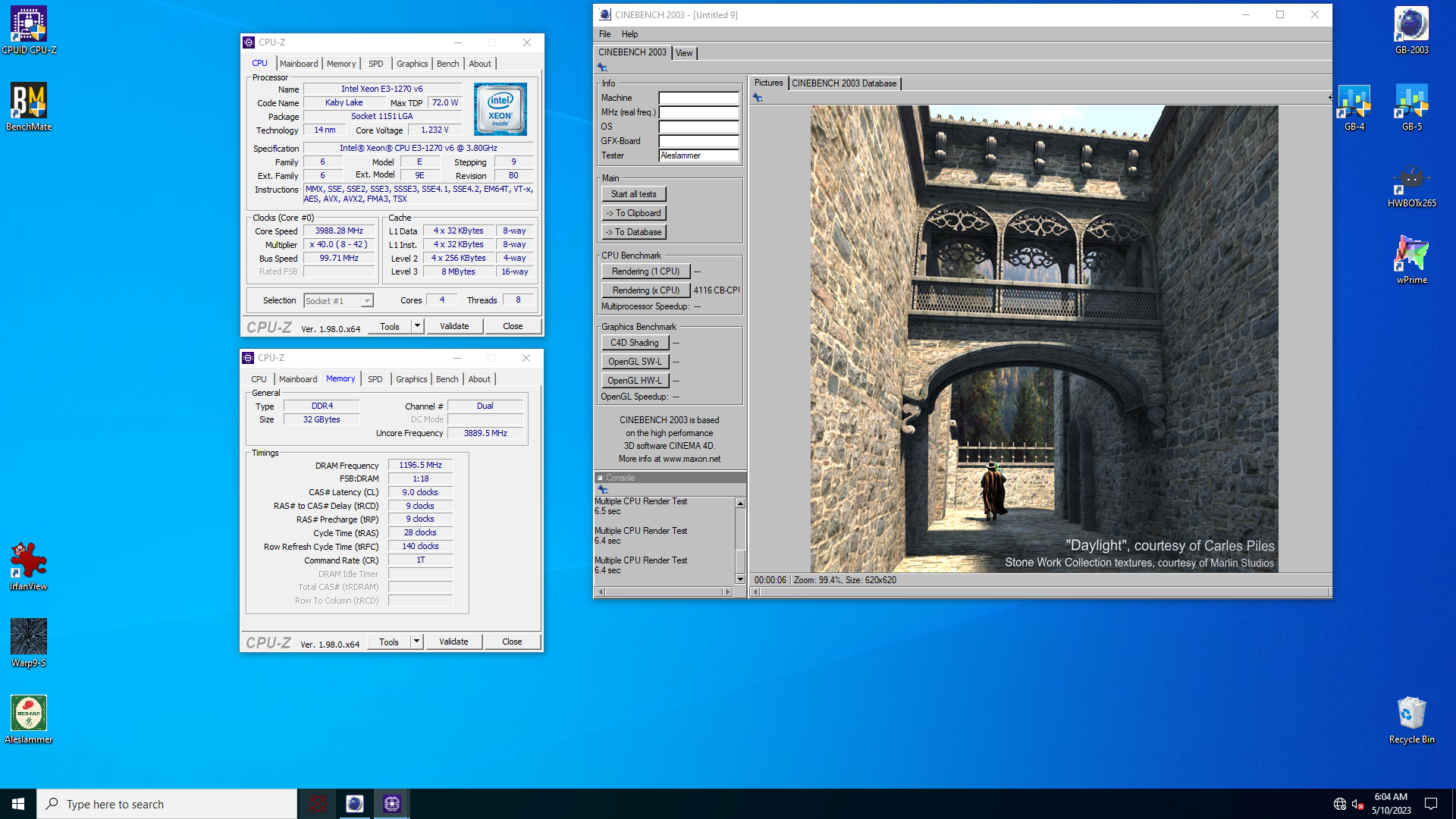1456x819 pixels.
Task: Click Validate button in top CPU-Z
Action: point(454,326)
